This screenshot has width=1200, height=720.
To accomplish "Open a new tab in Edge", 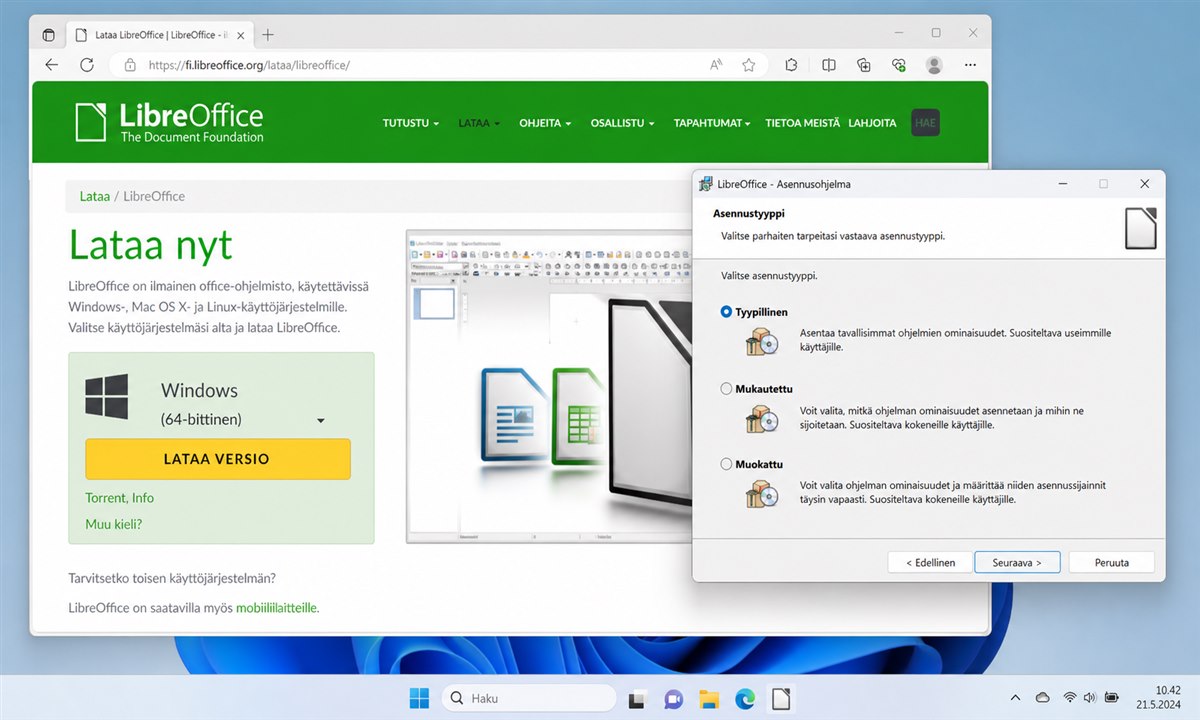I will pos(268,35).
